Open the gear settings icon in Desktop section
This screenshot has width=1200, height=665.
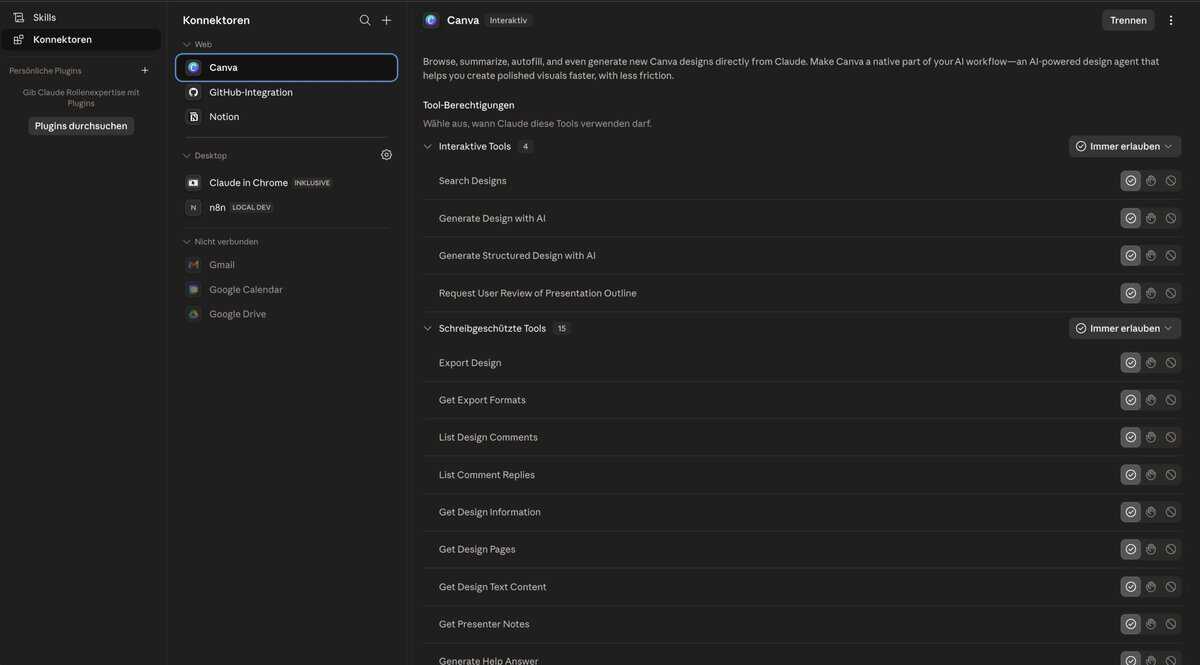pos(387,155)
